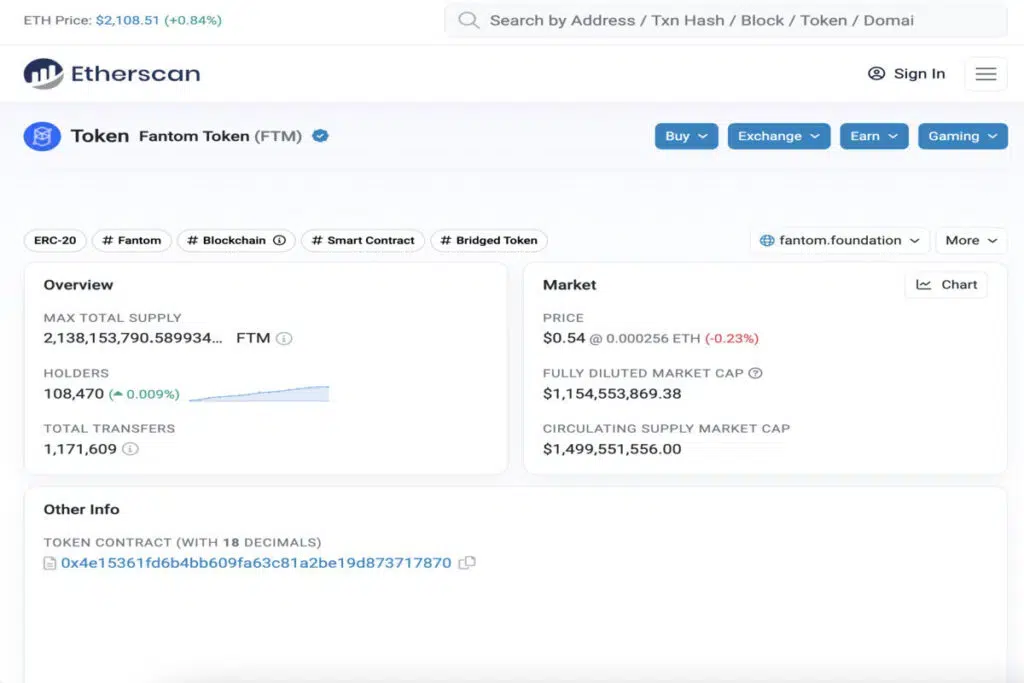Click the Sign In user icon
1024x683 pixels.
tap(876, 73)
